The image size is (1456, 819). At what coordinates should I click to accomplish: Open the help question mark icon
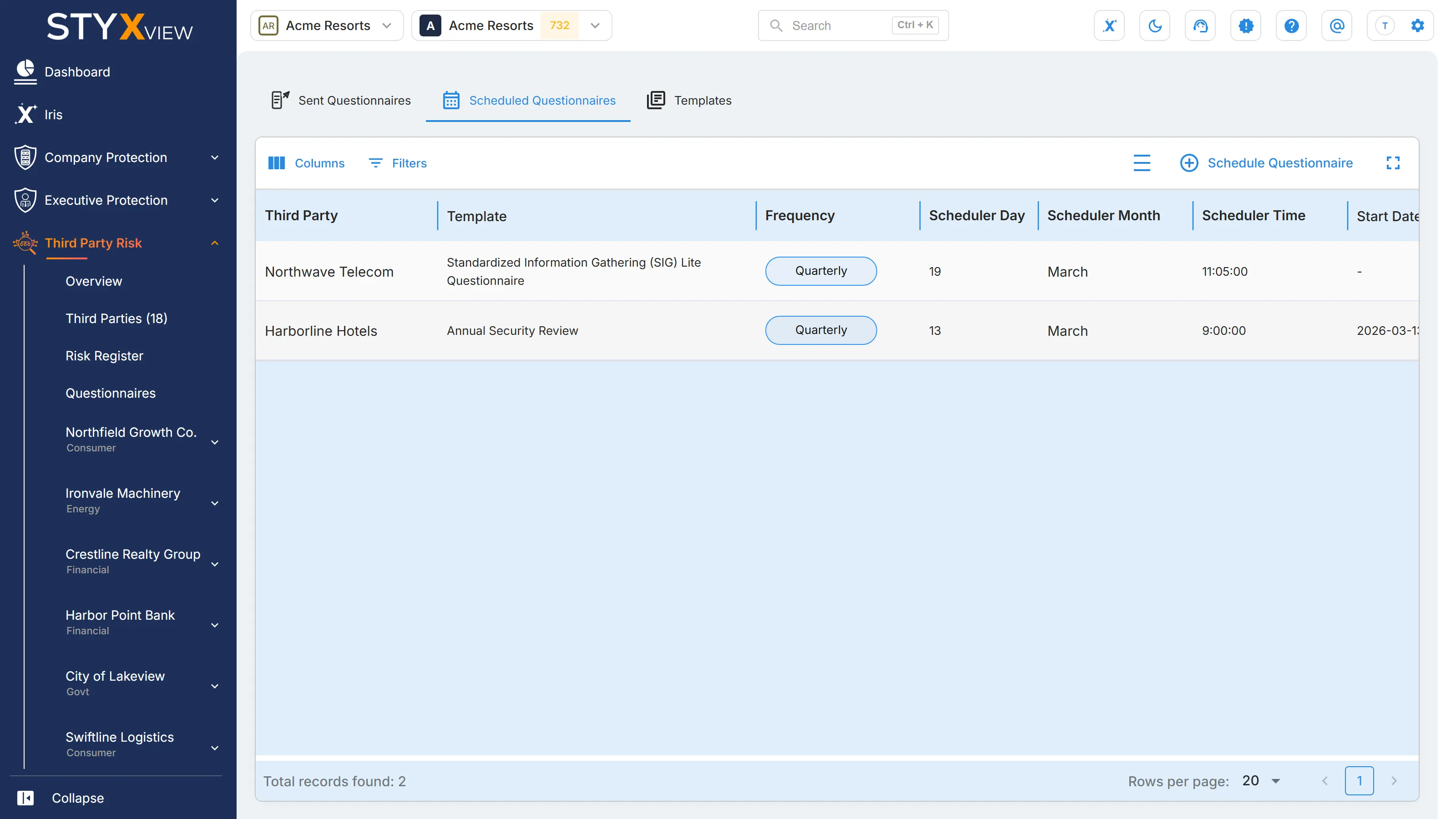(x=1291, y=25)
